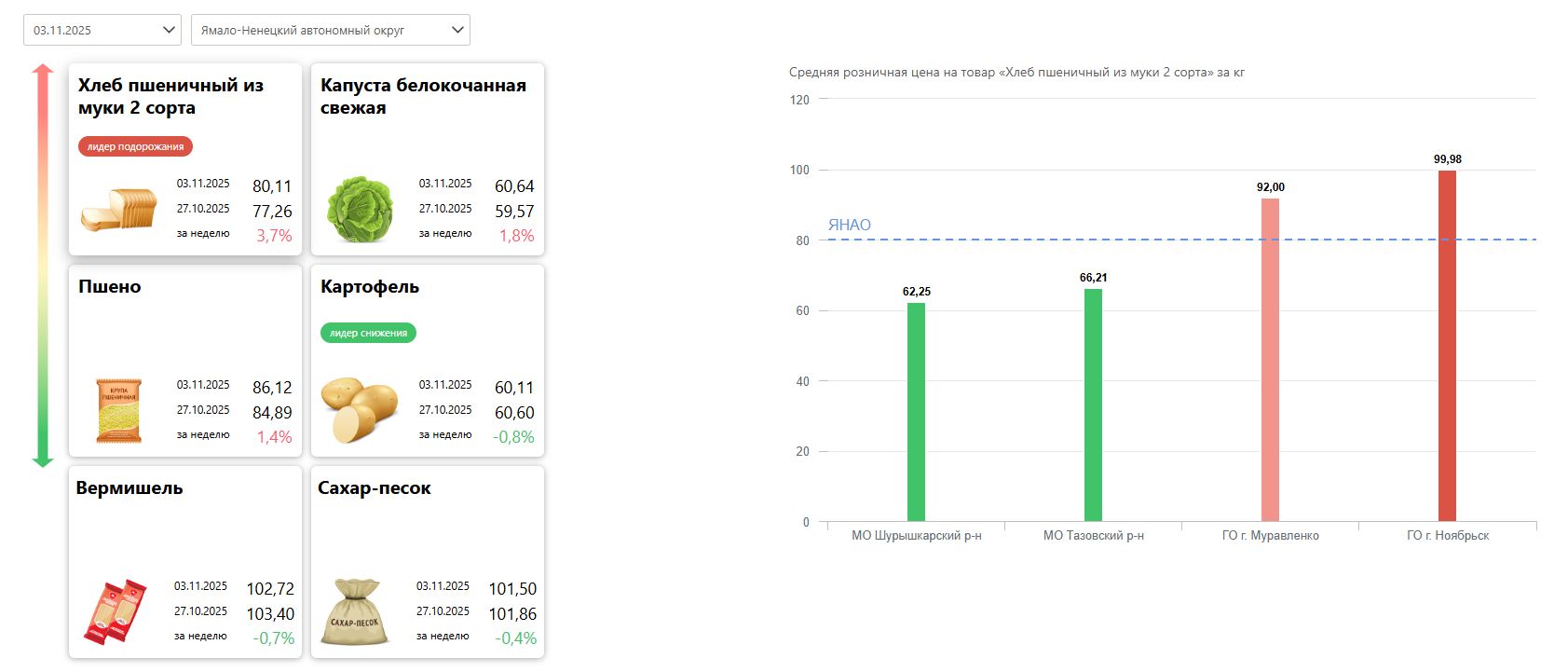Click the red arrowhead at gradient top
The image size is (1568, 672).
tap(43, 70)
